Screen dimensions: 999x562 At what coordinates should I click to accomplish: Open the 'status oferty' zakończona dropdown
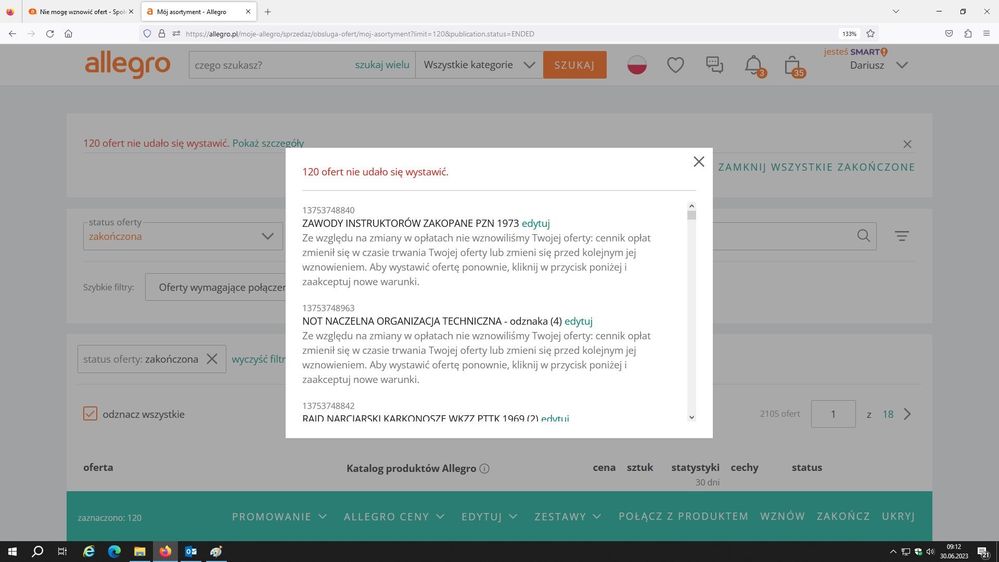pyautogui.click(x=183, y=236)
